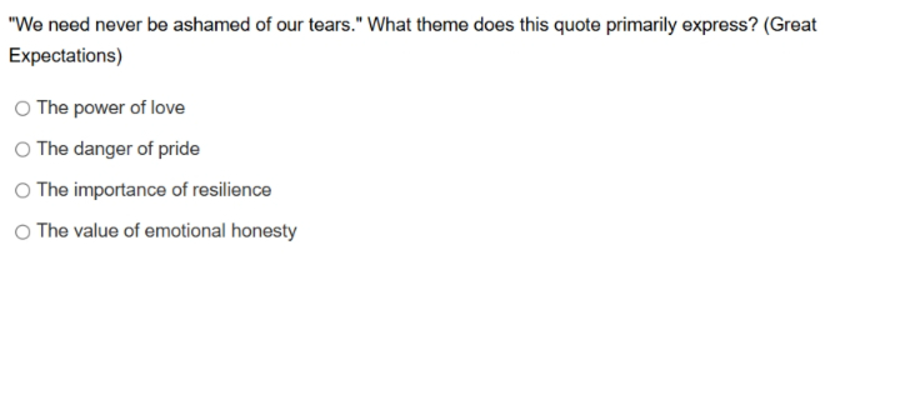Click the label text The power of love

(111, 108)
